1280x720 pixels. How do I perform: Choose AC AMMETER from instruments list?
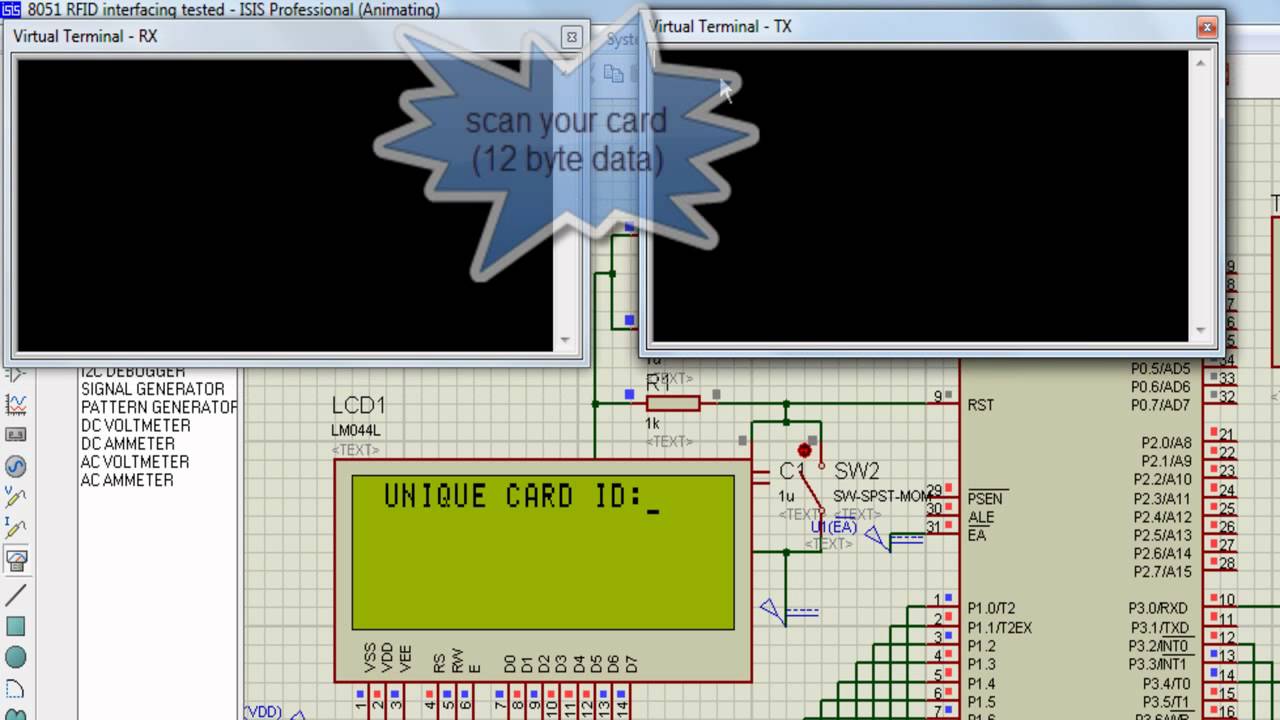[127, 480]
